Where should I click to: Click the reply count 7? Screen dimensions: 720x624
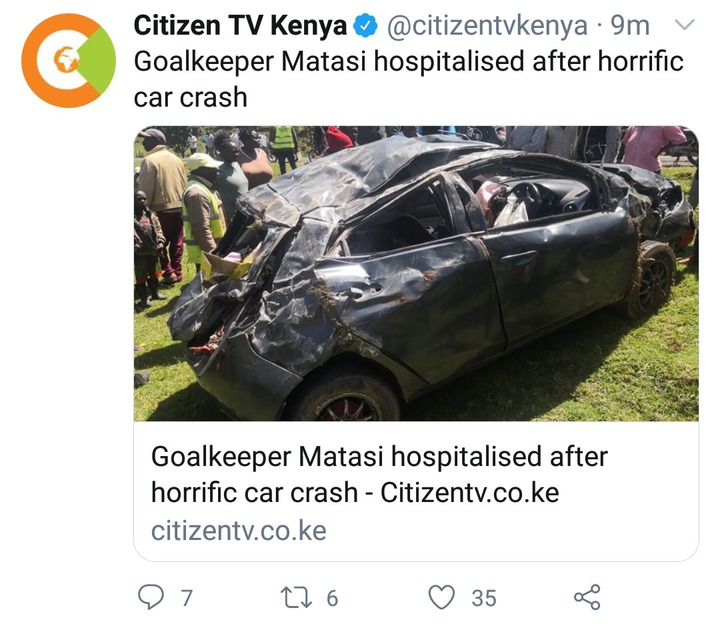click(x=186, y=598)
